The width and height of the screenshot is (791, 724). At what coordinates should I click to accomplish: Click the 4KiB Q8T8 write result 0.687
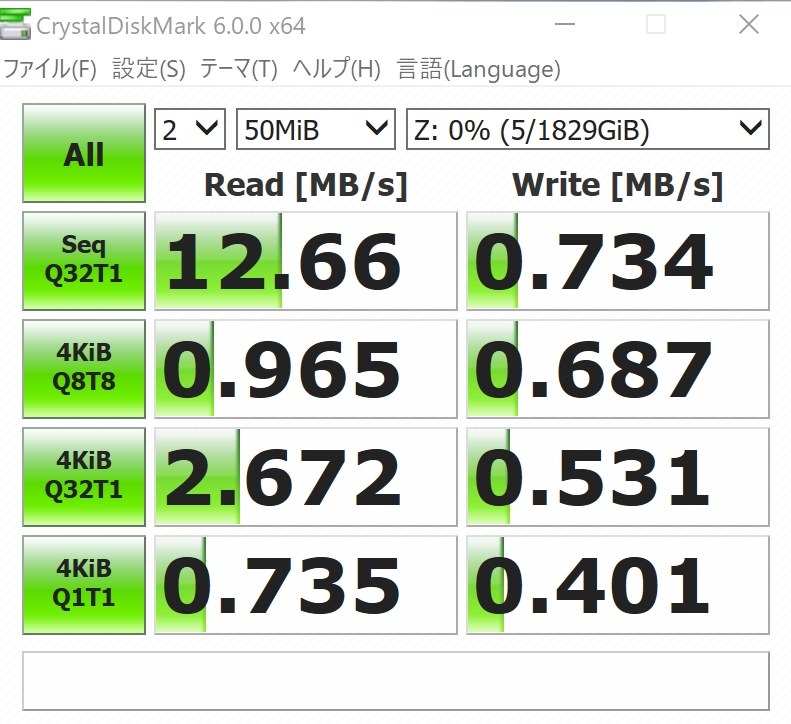[618, 369]
